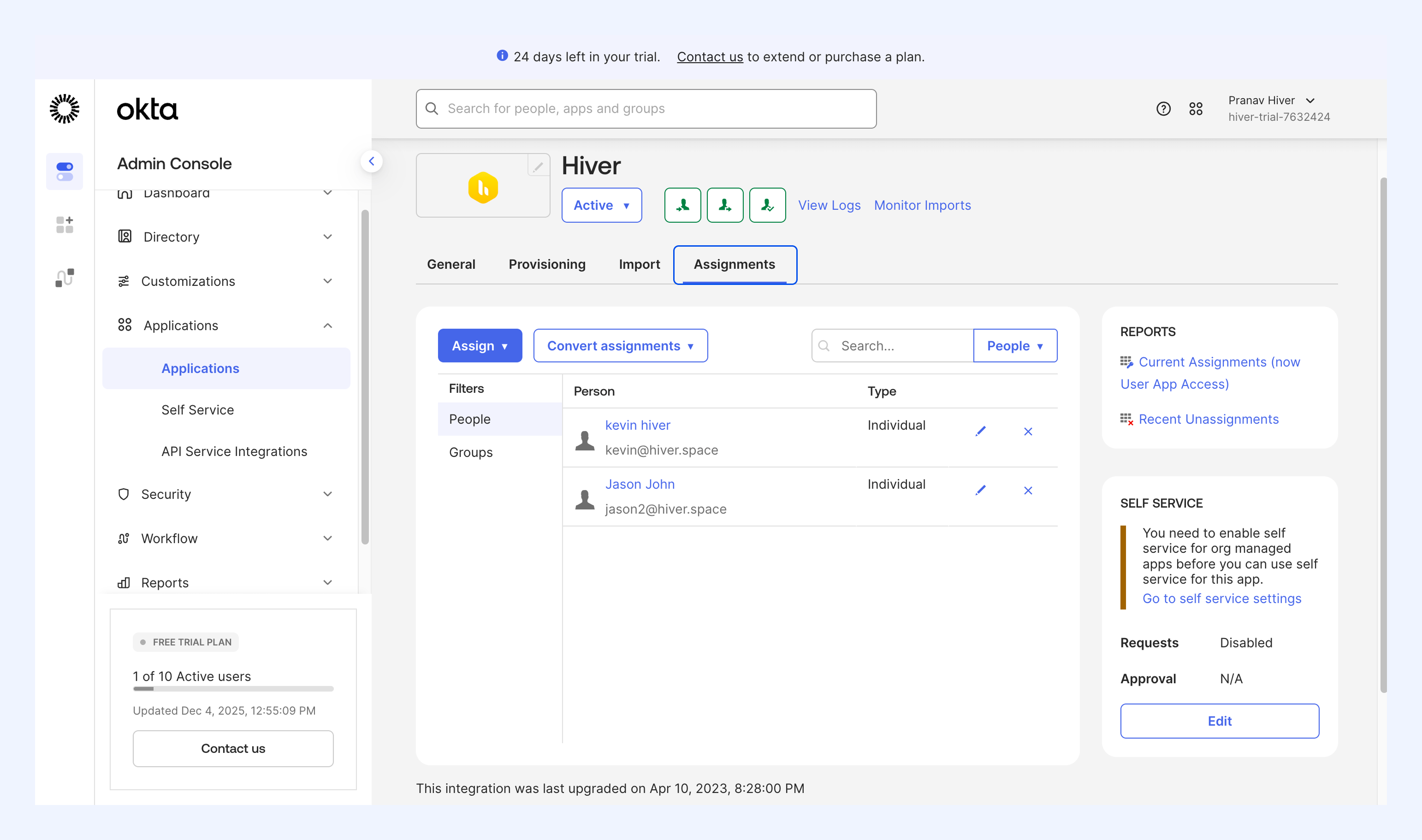Click the View Logs link
1422x840 pixels.
[829, 205]
